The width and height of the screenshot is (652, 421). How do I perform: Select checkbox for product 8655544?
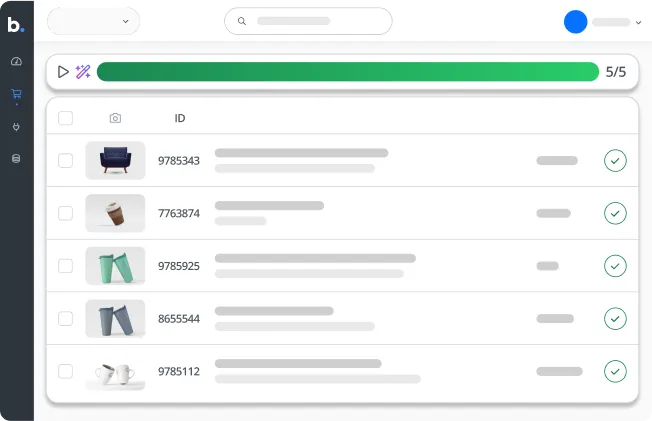(x=66, y=318)
